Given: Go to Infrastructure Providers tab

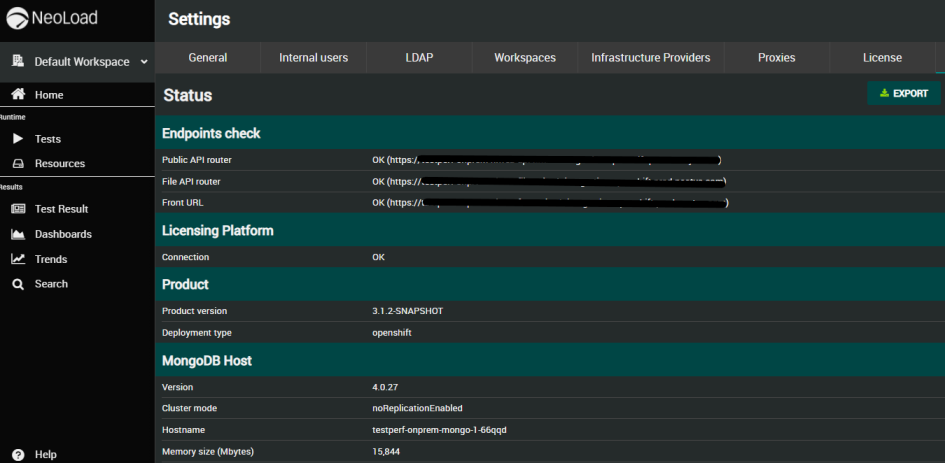Looking at the screenshot, I should point(650,58).
